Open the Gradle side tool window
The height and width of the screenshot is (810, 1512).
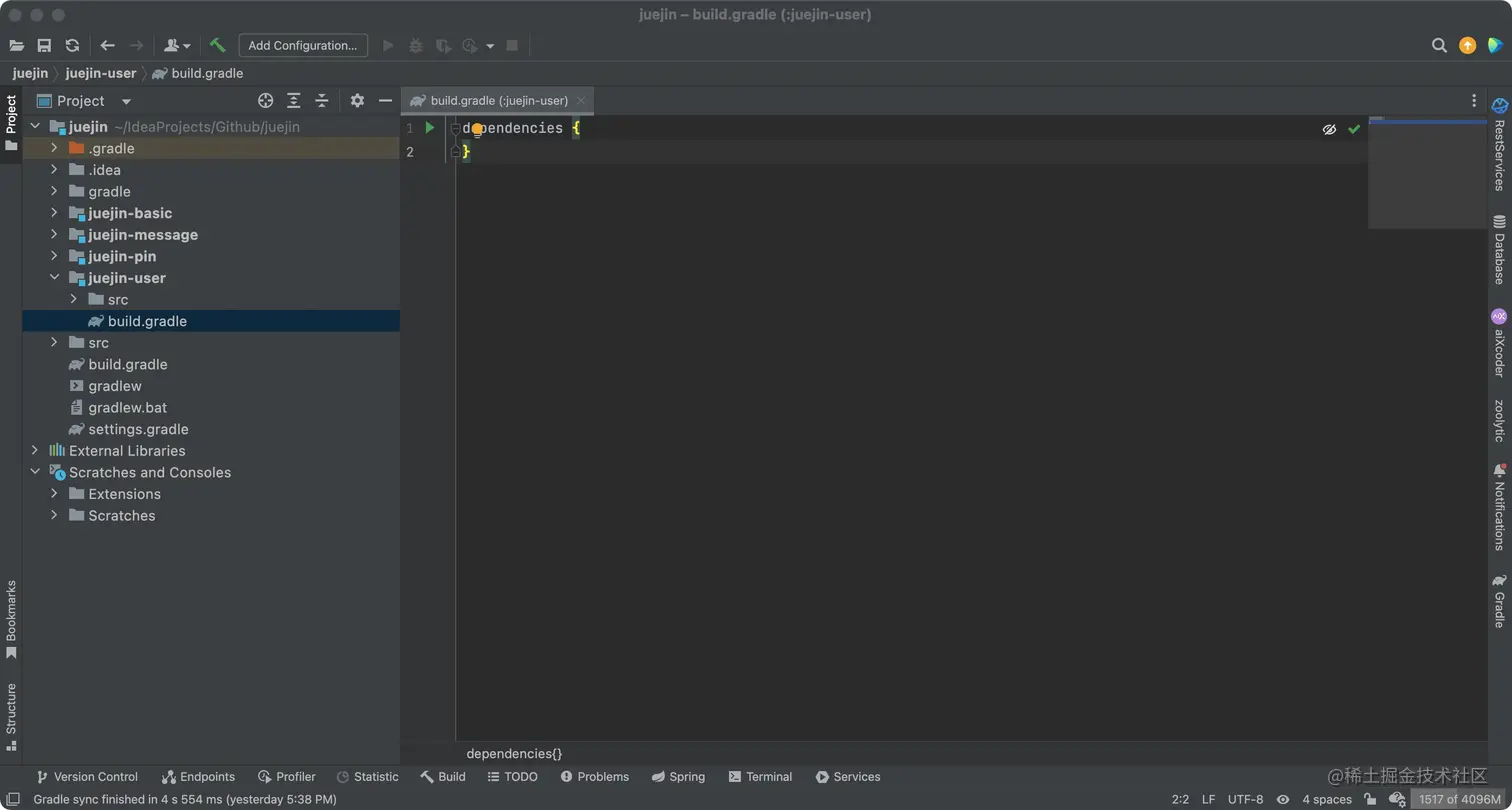click(1499, 600)
